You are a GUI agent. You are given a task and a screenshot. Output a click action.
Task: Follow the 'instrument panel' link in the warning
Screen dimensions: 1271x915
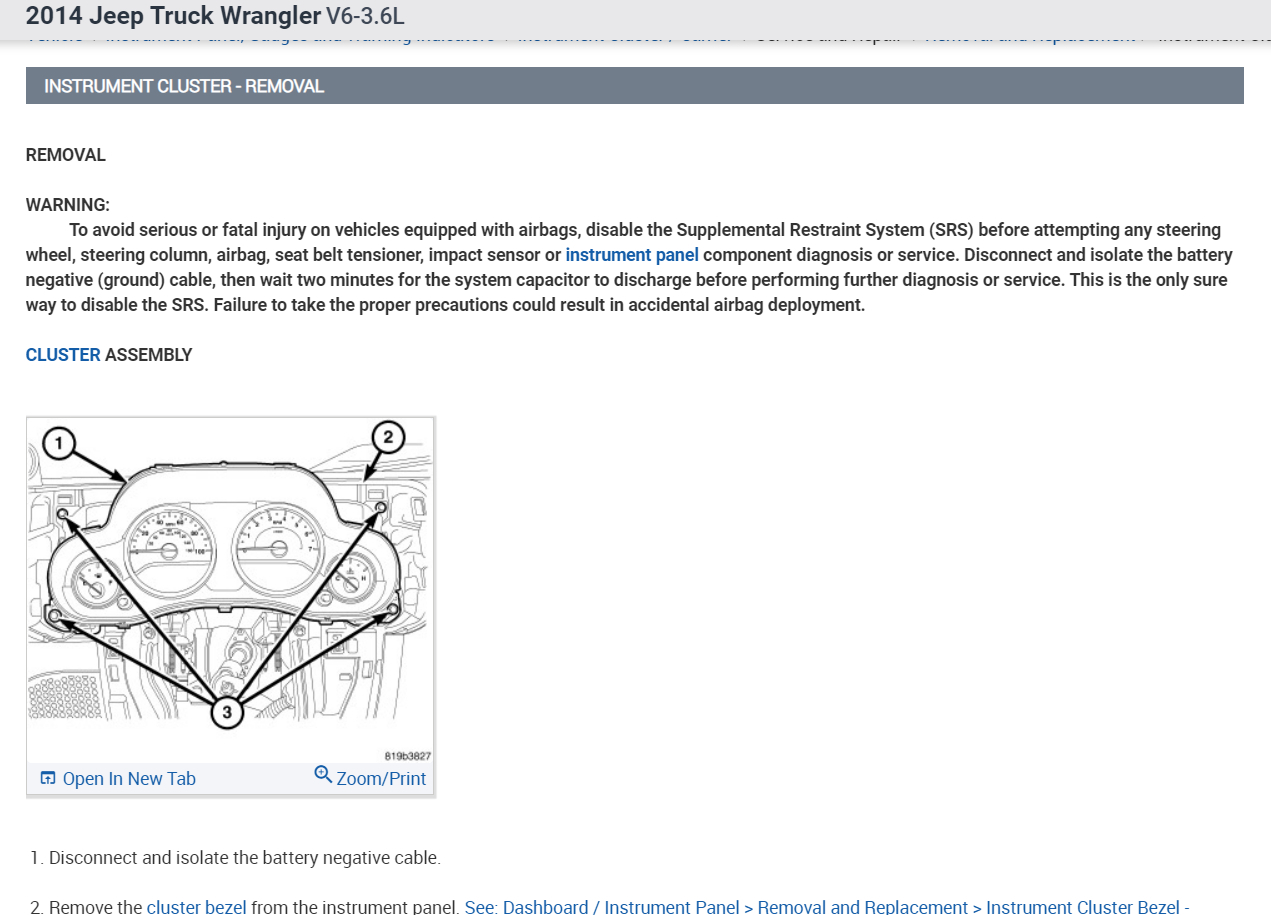(x=632, y=255)
